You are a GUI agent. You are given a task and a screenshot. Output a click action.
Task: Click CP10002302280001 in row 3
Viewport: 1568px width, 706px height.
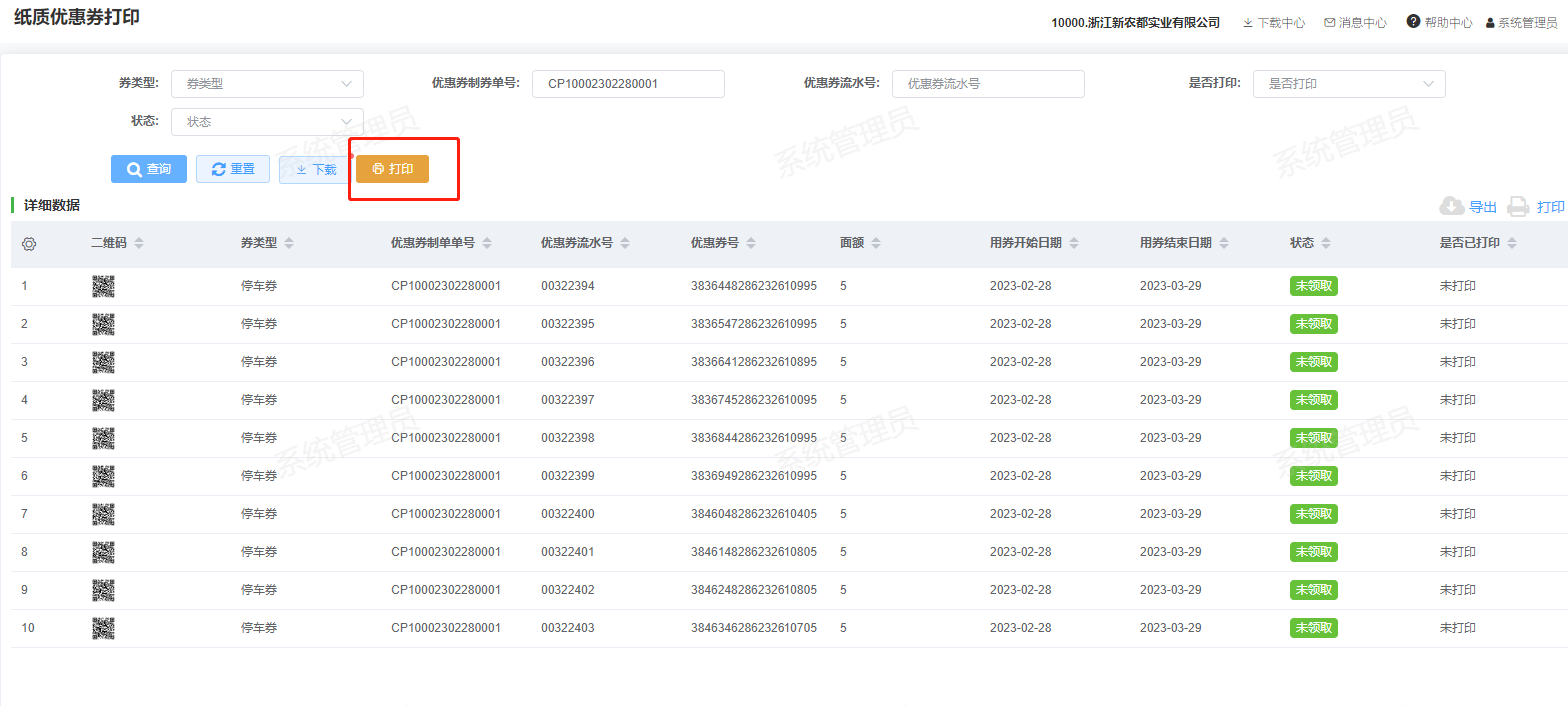(x=446, y=362)
